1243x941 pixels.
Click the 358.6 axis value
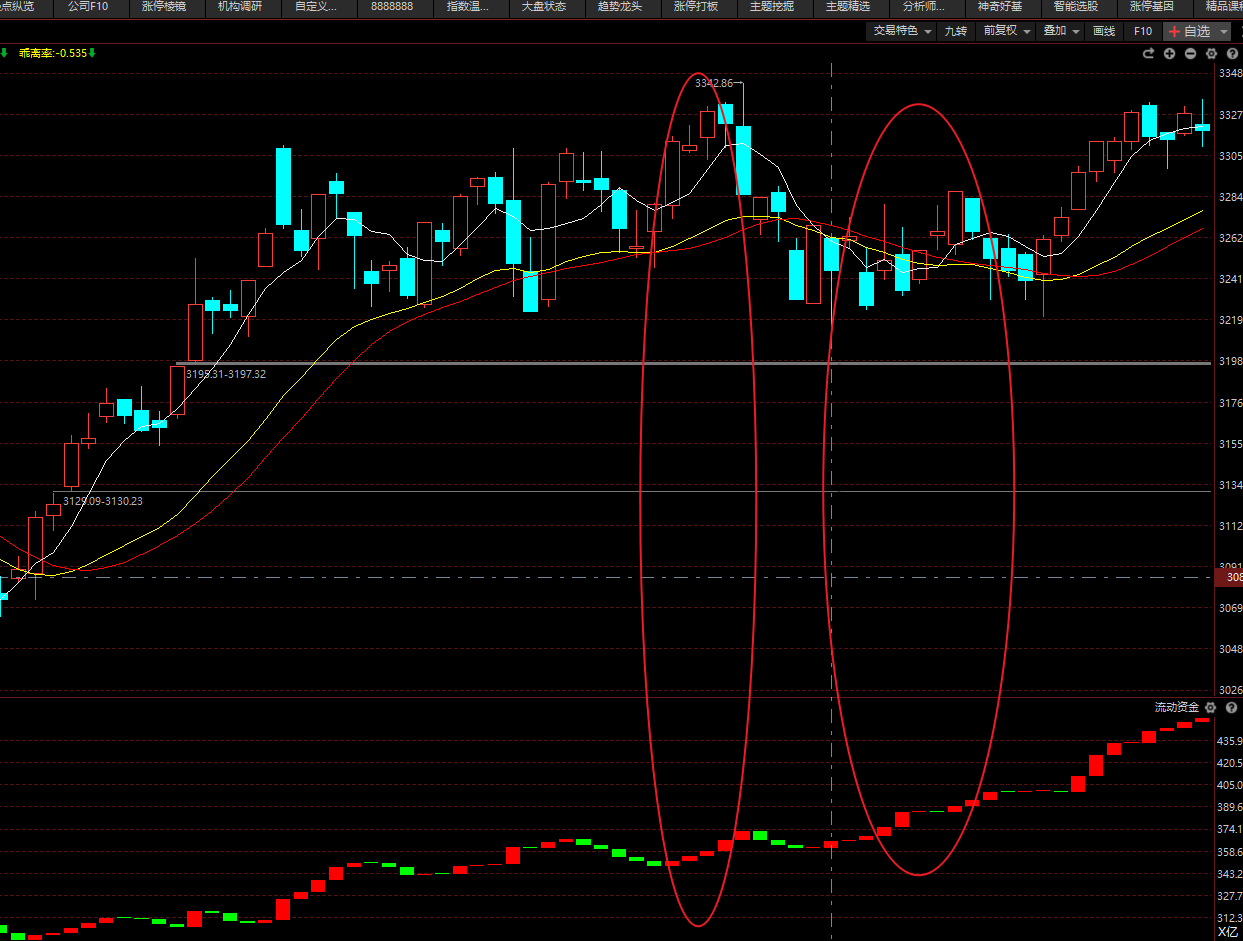1229,852
